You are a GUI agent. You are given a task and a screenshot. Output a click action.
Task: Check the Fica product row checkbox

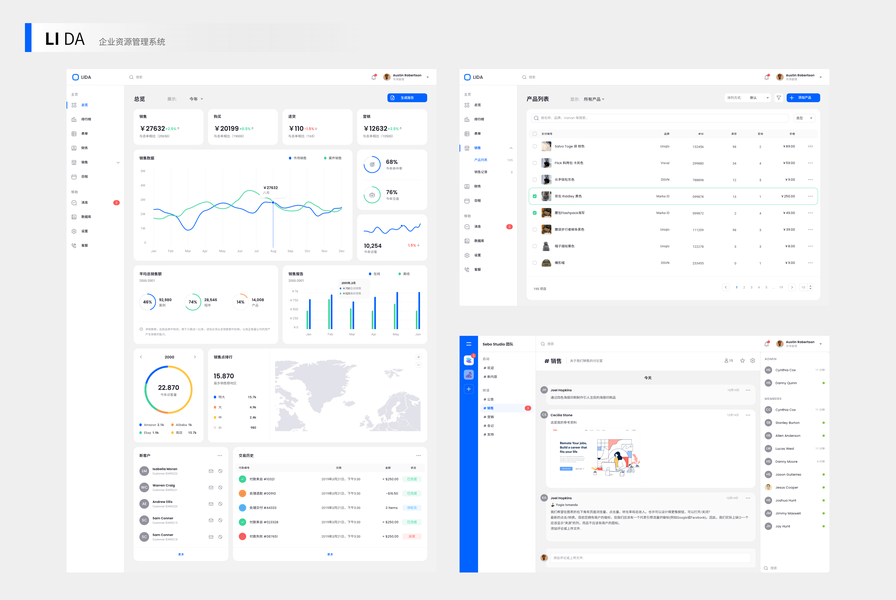pos(535,163)
